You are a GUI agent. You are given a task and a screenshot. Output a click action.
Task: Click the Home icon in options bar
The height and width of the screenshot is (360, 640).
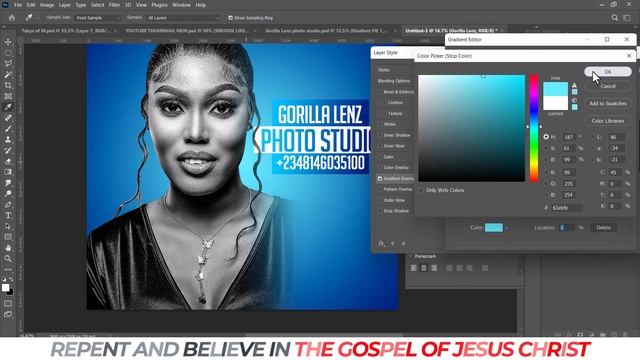[11, 18]
